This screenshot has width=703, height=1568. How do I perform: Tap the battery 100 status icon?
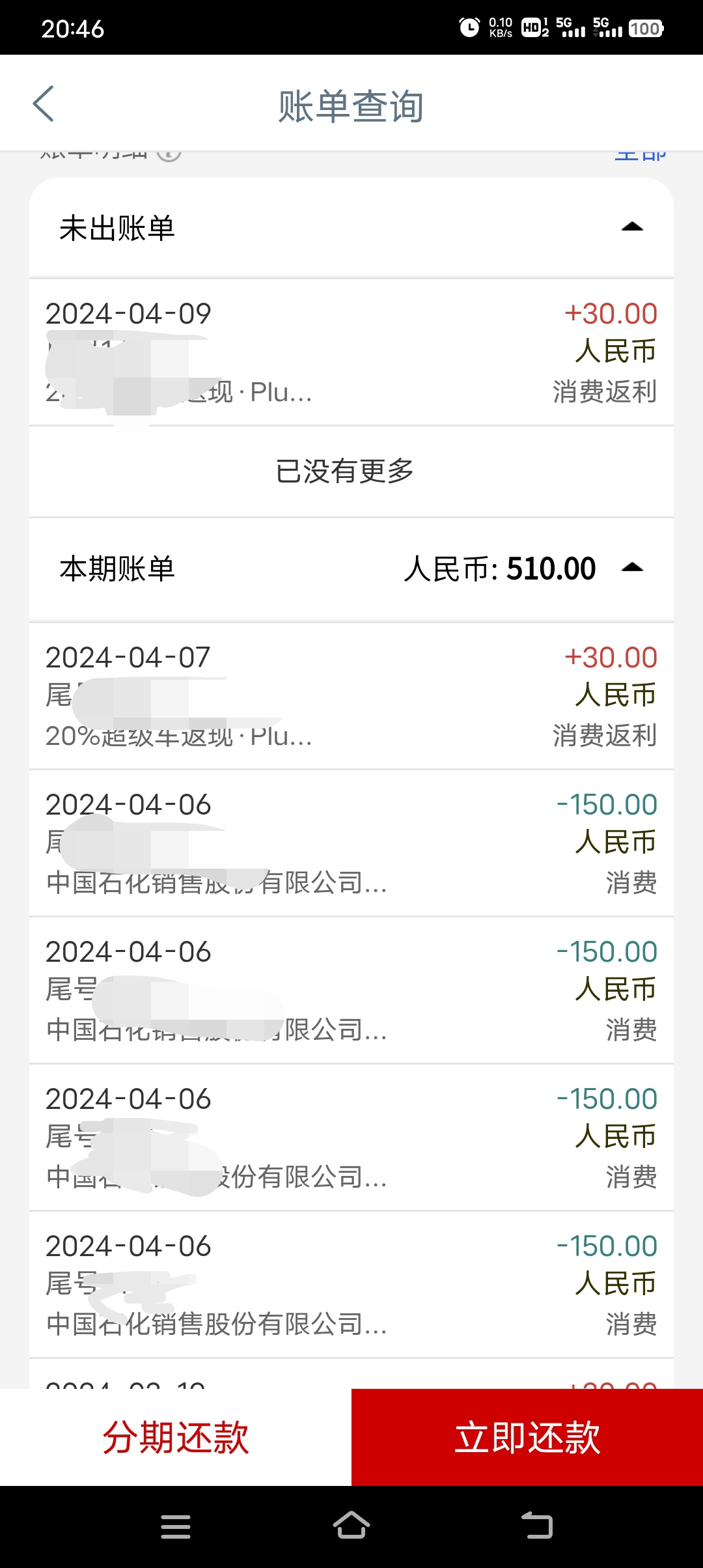[x=646, y=29]
